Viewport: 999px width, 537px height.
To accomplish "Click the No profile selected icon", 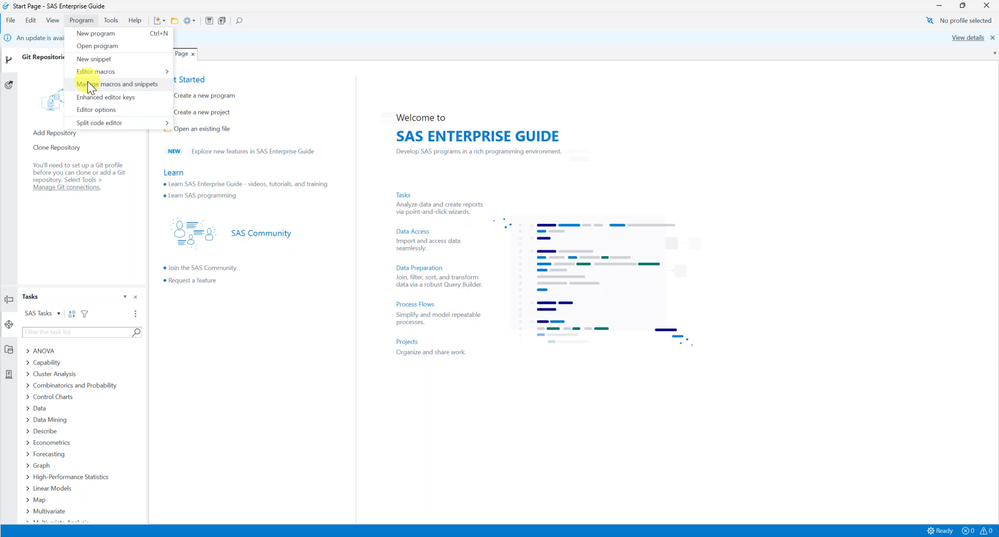I will click(930, 20).
